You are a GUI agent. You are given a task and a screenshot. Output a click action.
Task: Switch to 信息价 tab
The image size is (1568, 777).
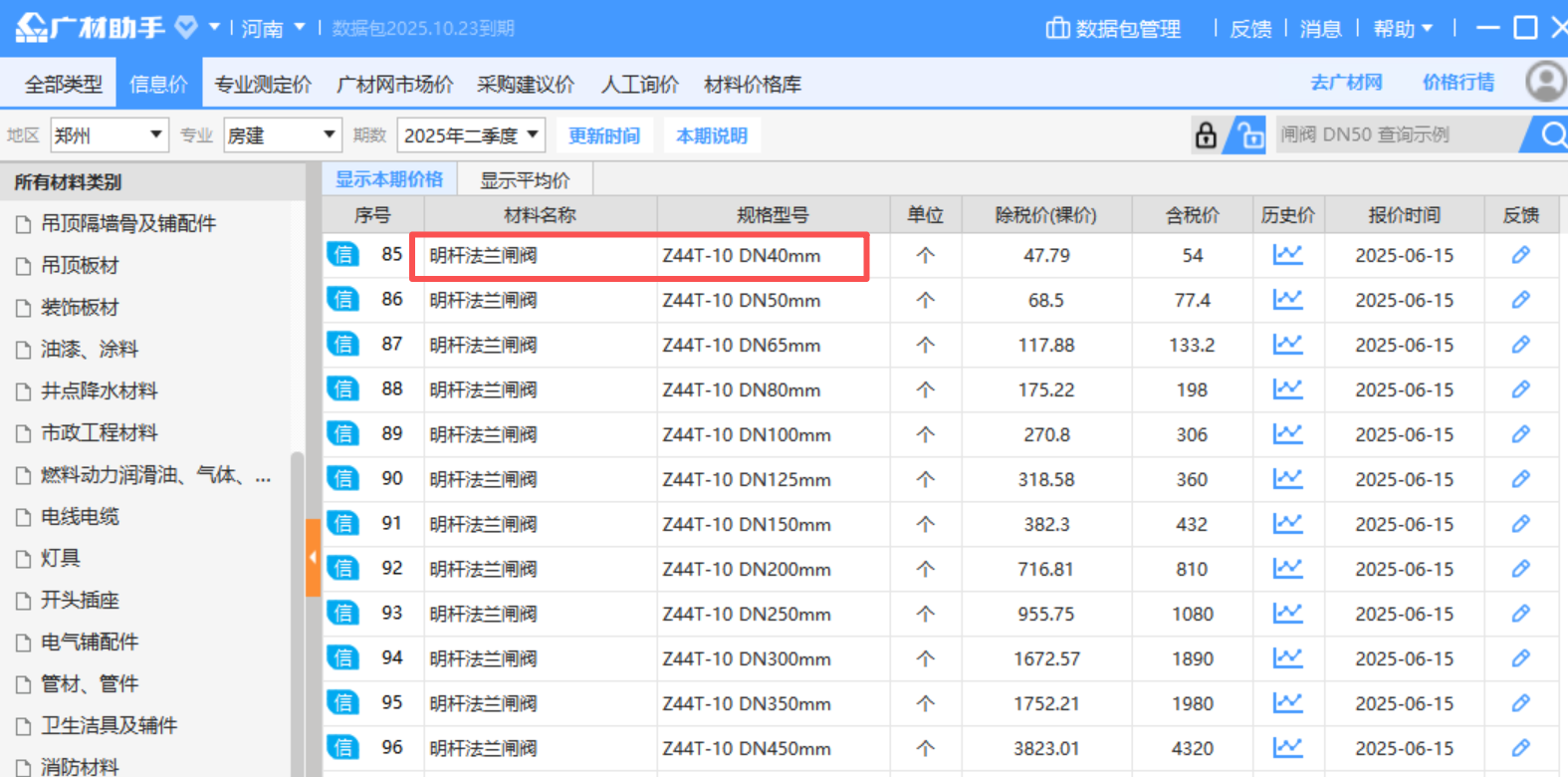point(158,85)
